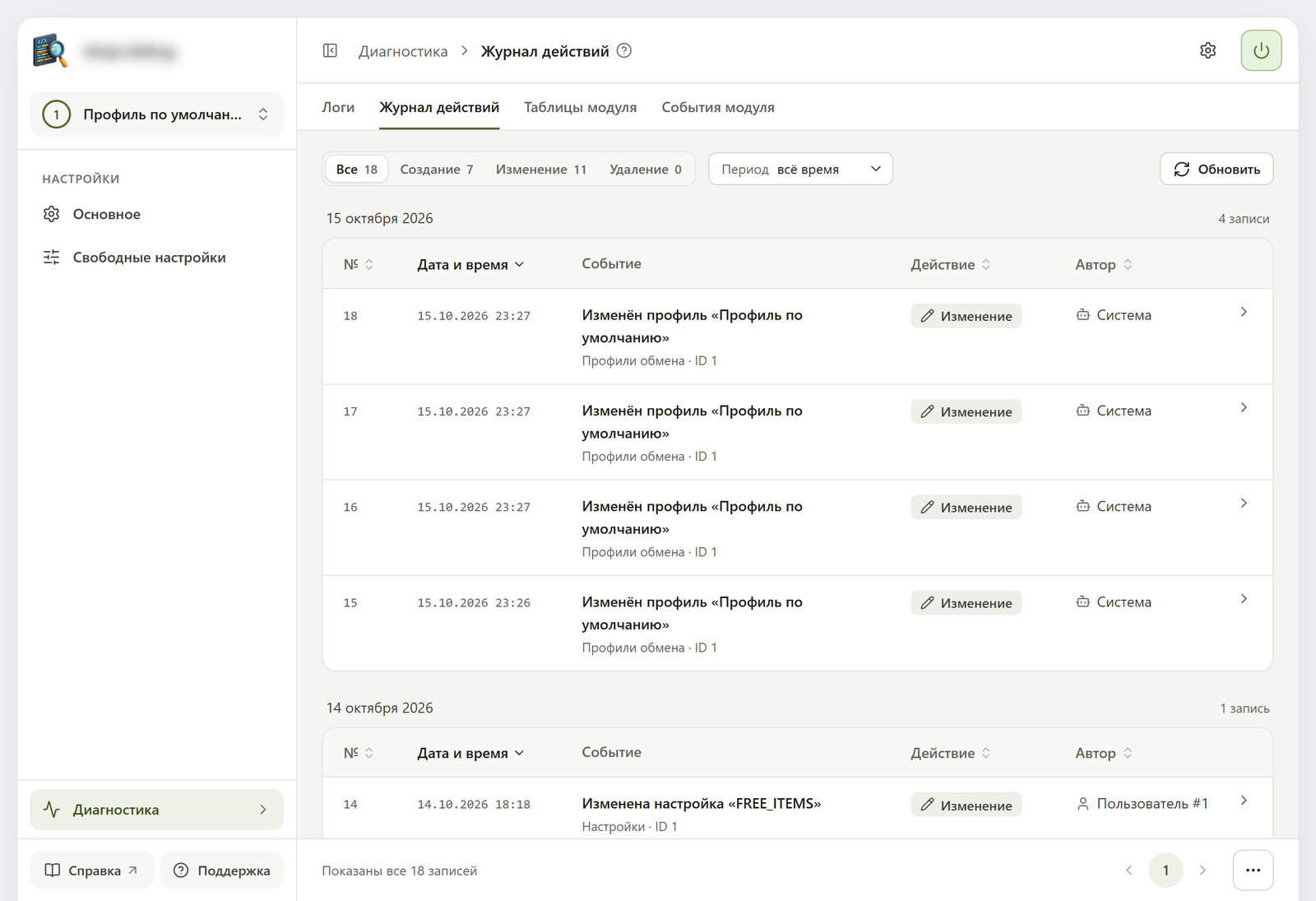Screen dimensions: 1316x901
Task: Switch to the Логи tab
Action: pyautogui.click(x=338, y=108)
